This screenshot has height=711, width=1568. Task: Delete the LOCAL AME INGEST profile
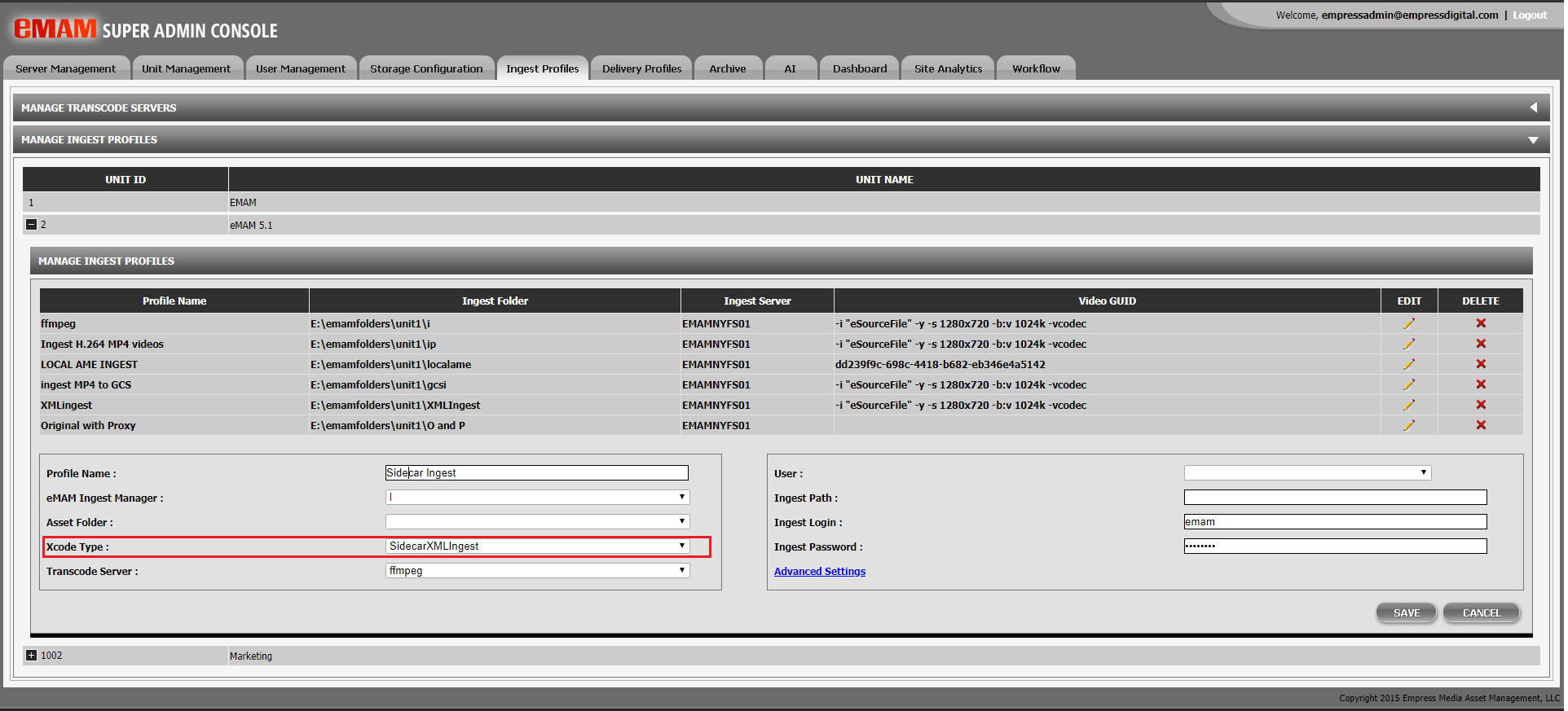pos(1481,364)
